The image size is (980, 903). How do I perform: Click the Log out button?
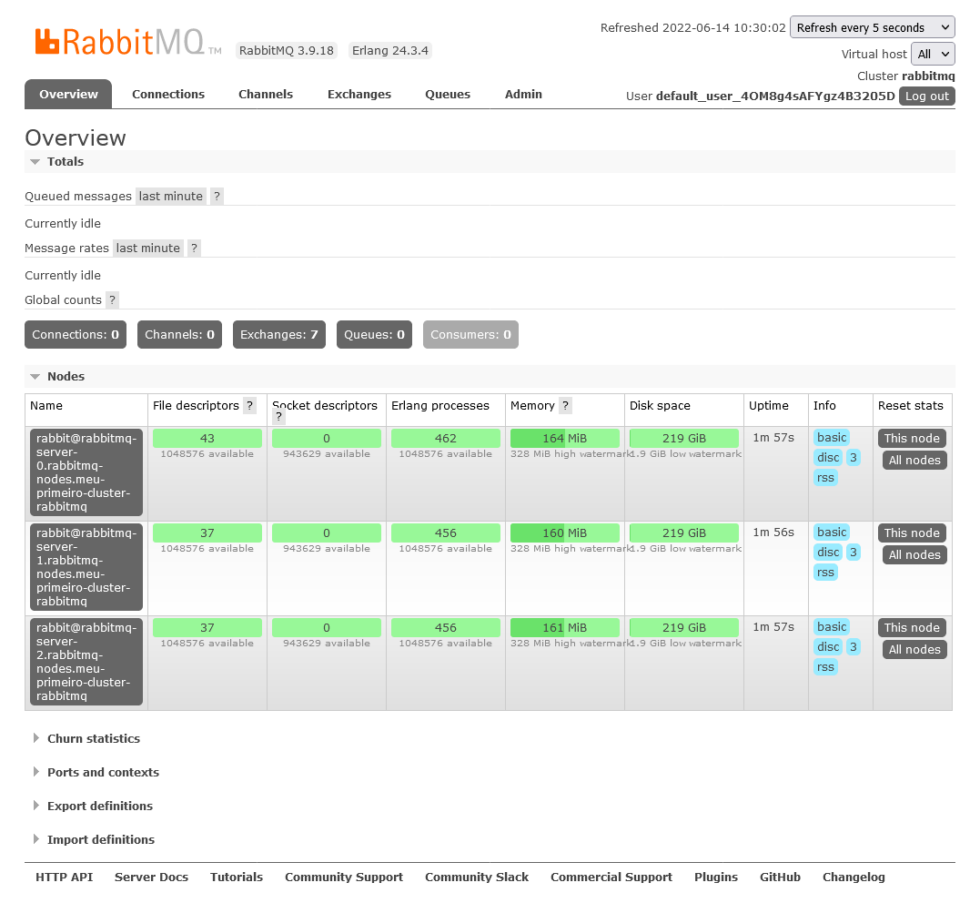pyautogui.click(x=926, y=96)
